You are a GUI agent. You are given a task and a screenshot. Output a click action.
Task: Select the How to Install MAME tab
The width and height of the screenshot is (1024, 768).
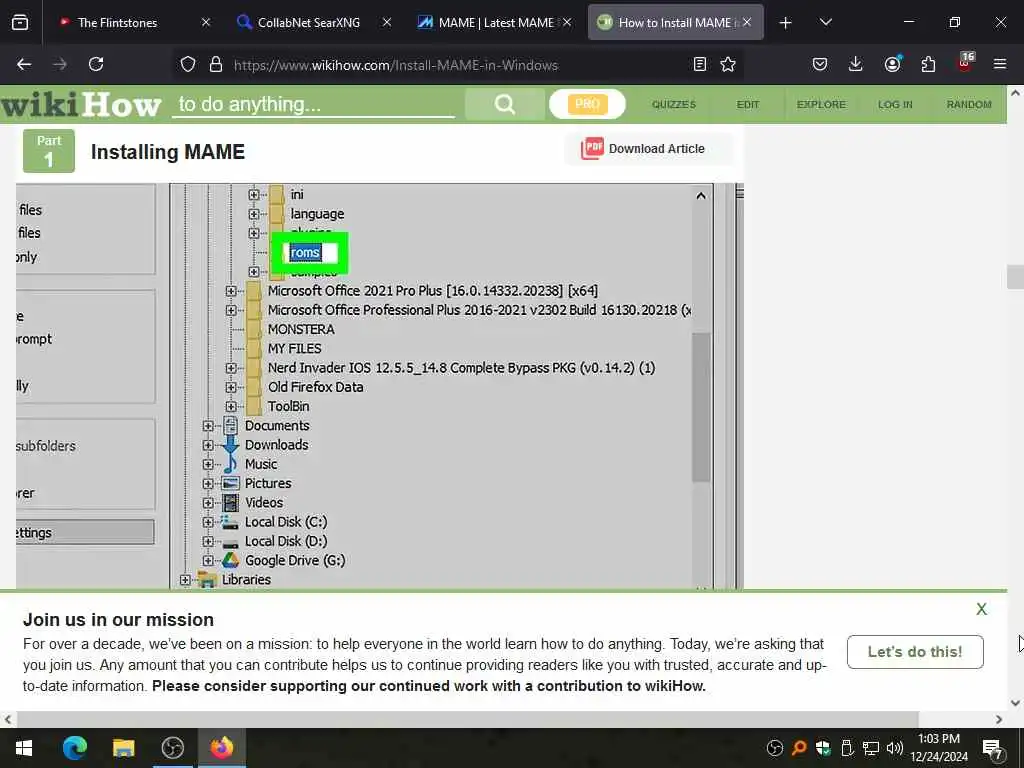[x=676, y=22]
